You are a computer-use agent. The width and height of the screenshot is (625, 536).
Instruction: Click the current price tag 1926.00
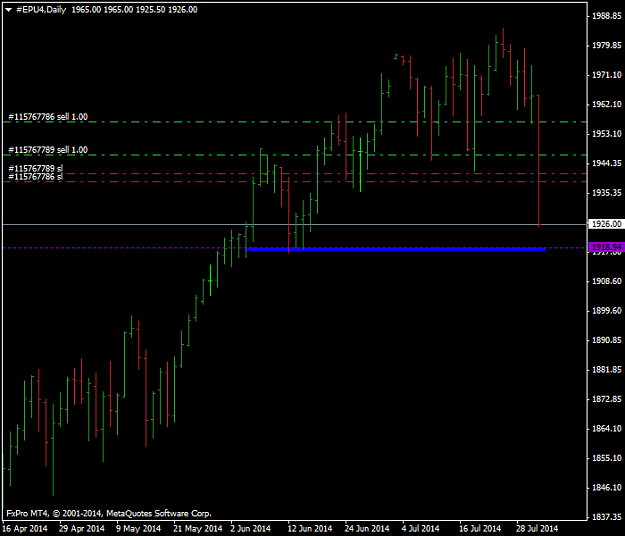point(606,224)
